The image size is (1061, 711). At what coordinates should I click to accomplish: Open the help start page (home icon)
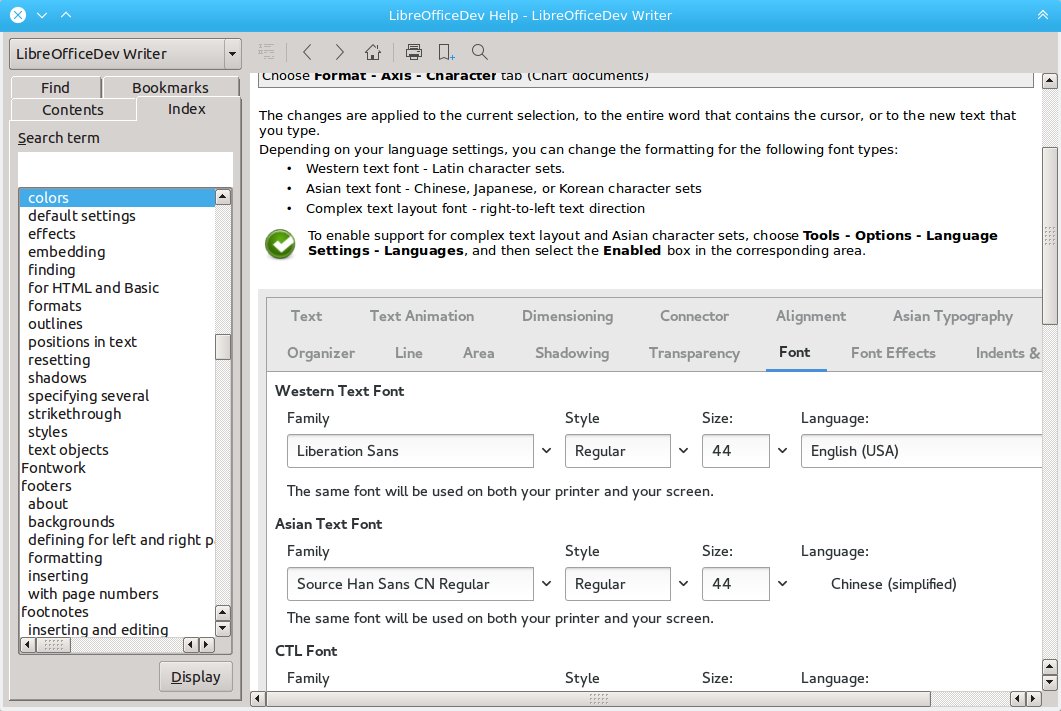(x=373, y=51)
